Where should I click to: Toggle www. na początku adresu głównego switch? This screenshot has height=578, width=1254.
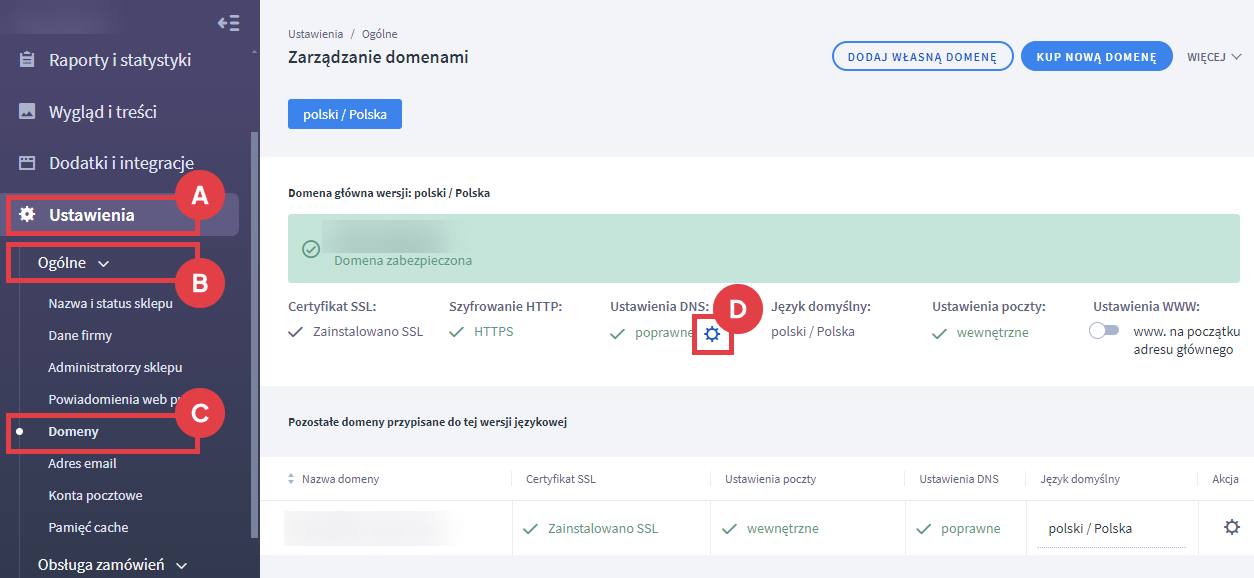[x=1104, y=332]
